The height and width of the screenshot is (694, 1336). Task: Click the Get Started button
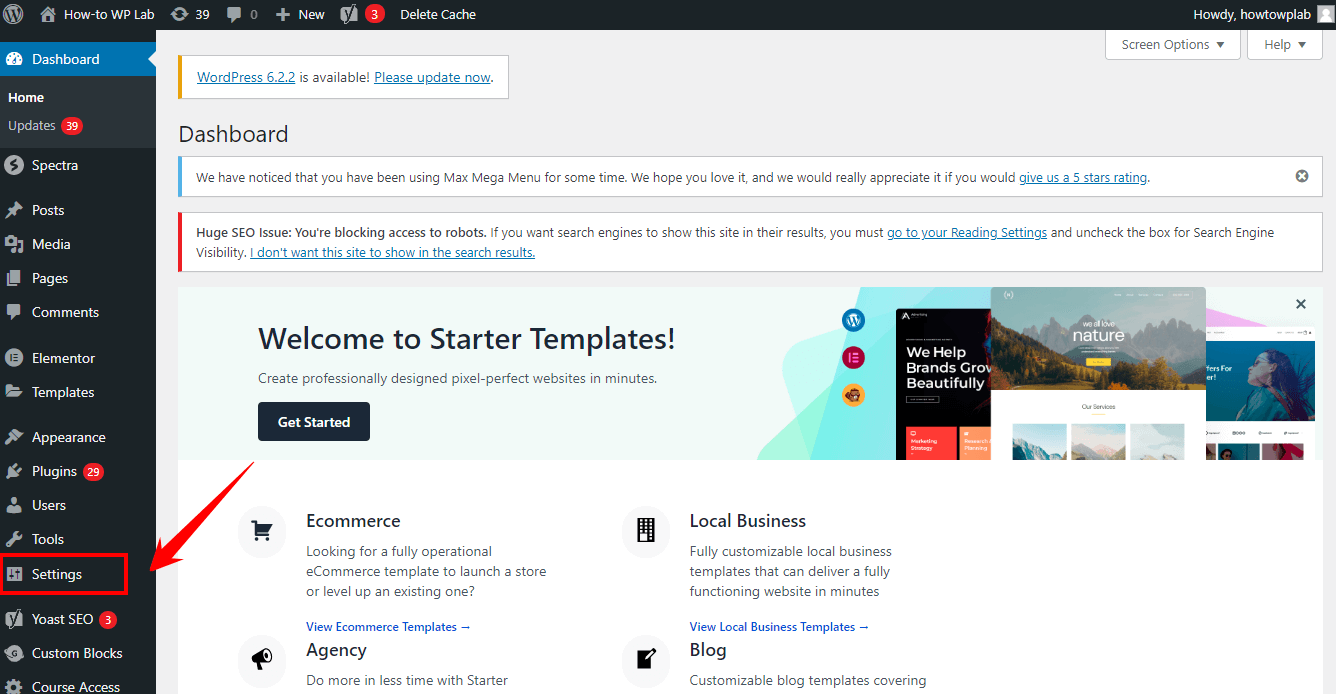tap(314, 422)
